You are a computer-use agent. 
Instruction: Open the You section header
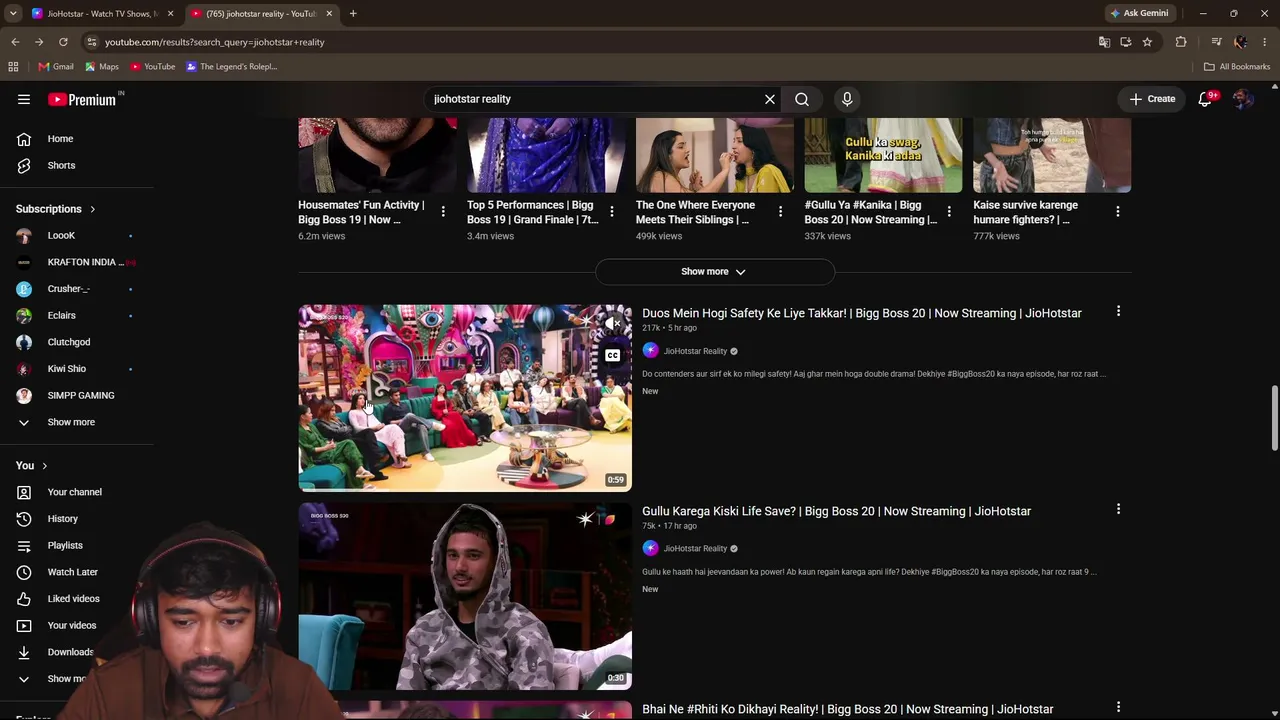pos(31,466)
